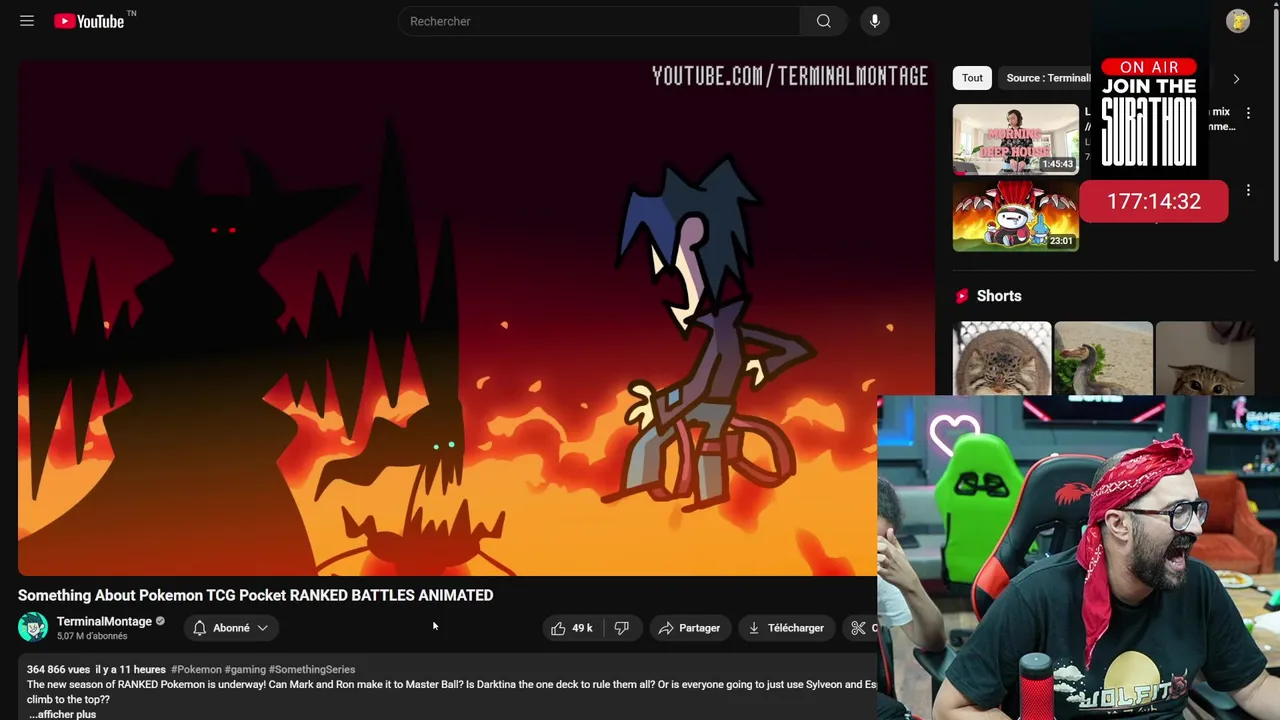Click the channel verified badge icon
The width and height of the screenshot is (1280, 720).
[x=160, y=621]
